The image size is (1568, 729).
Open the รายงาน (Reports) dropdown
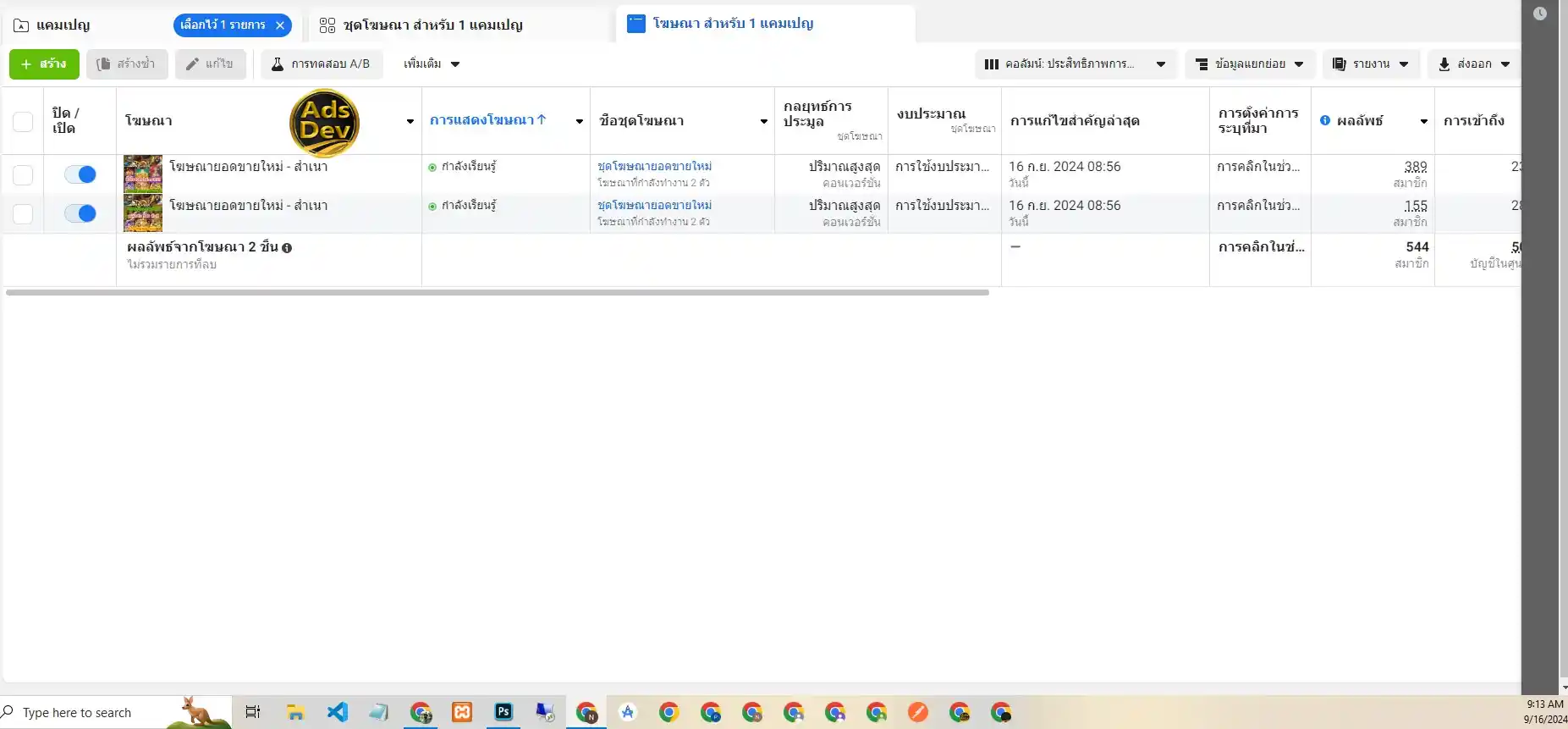[x=1371, y=64]
